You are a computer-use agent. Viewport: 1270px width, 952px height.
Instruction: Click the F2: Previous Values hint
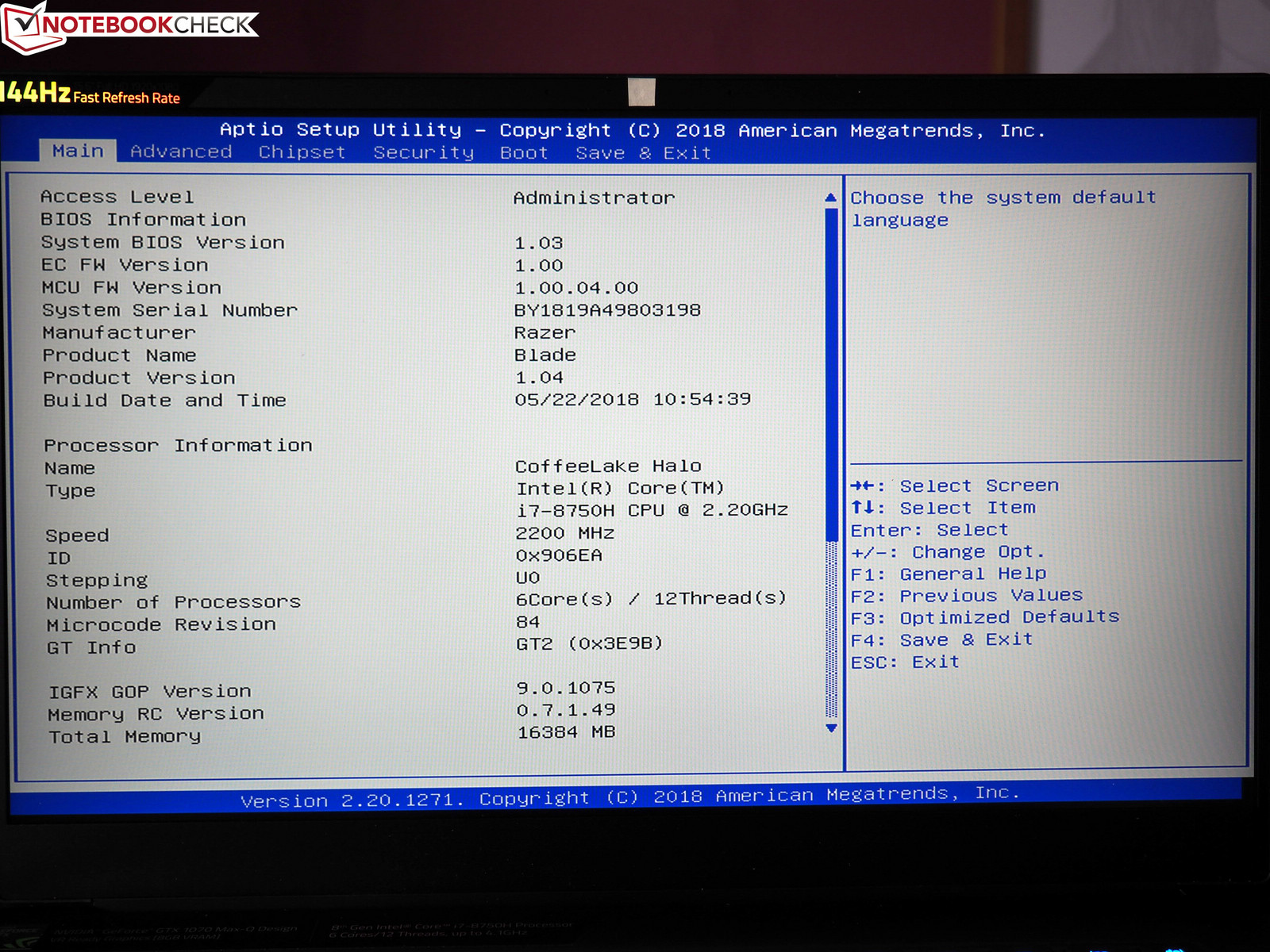pos(967,596)
